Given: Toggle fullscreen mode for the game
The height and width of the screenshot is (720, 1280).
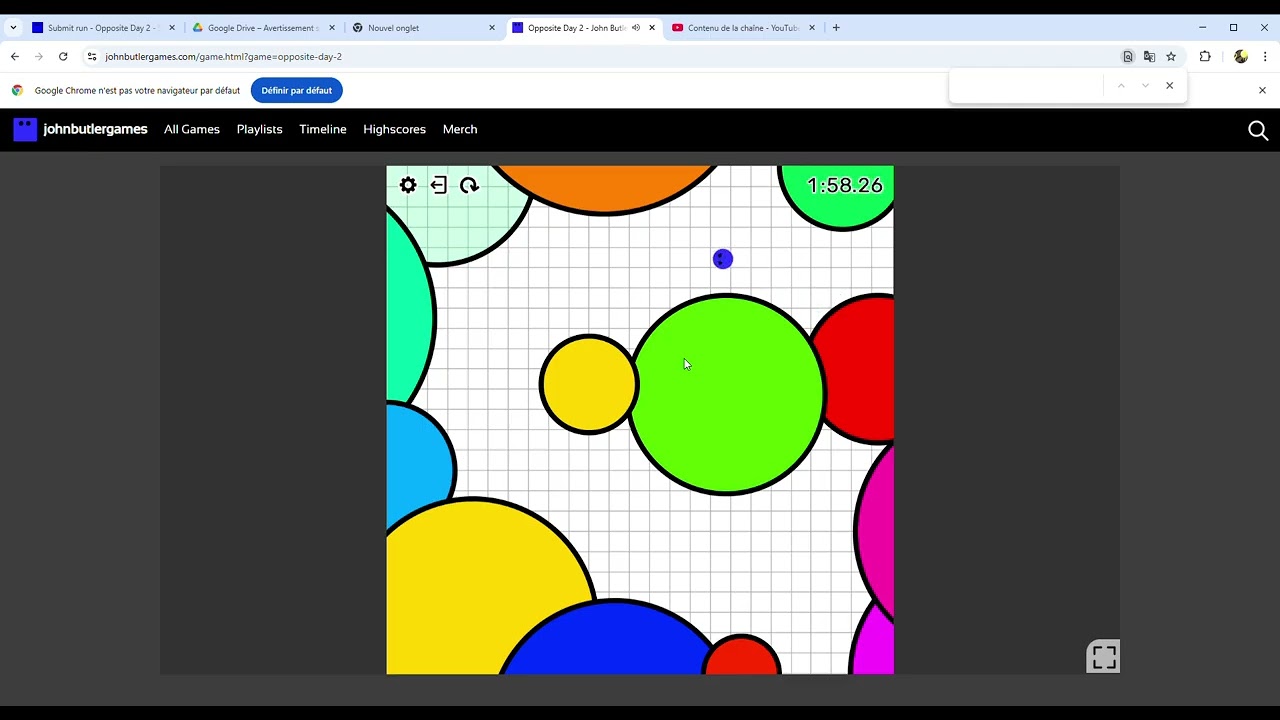Looking at the screenshot, I should point(1104,657).
